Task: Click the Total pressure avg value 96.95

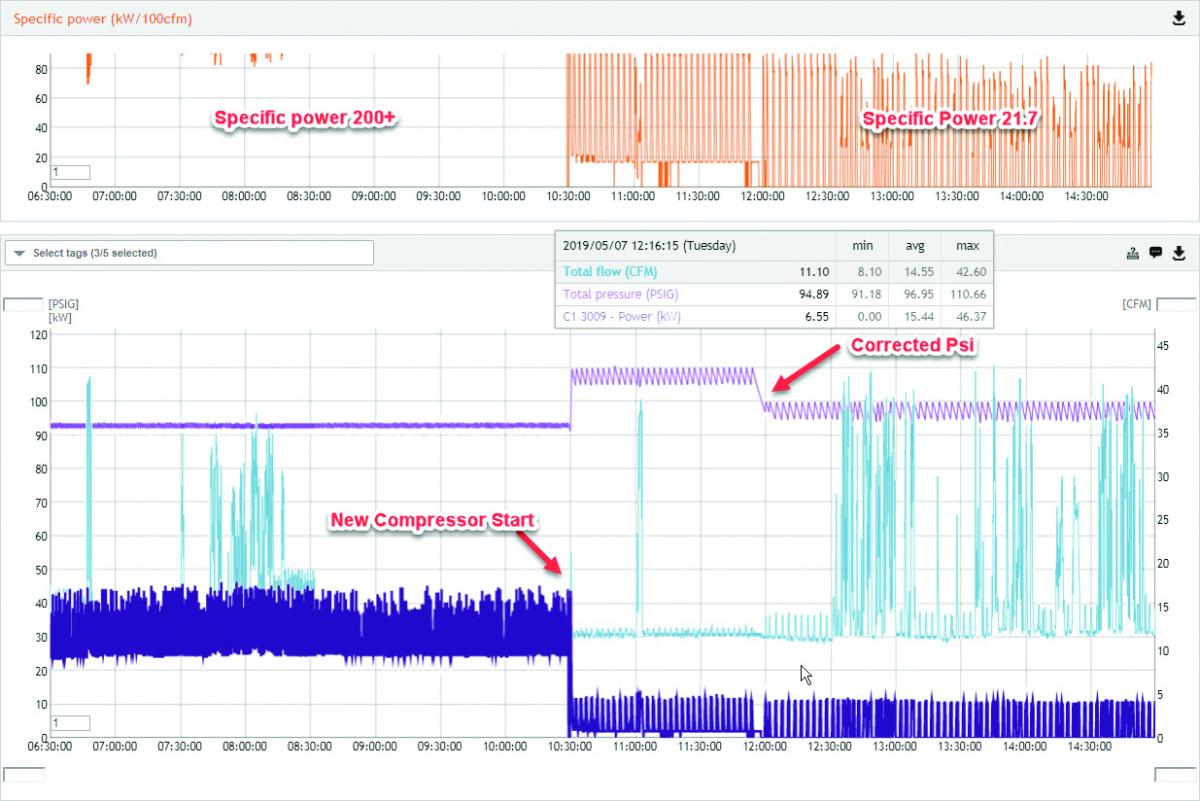Action: [917, 294]
